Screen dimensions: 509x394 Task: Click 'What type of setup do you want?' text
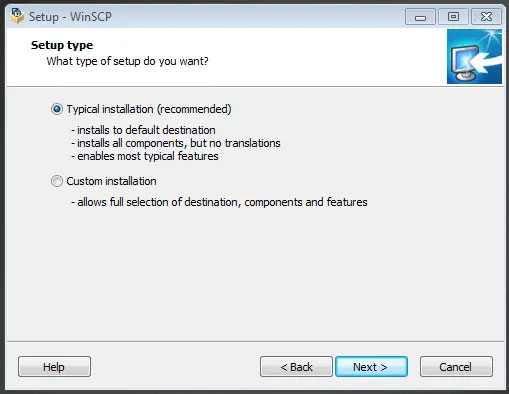(x=127, y=61)
